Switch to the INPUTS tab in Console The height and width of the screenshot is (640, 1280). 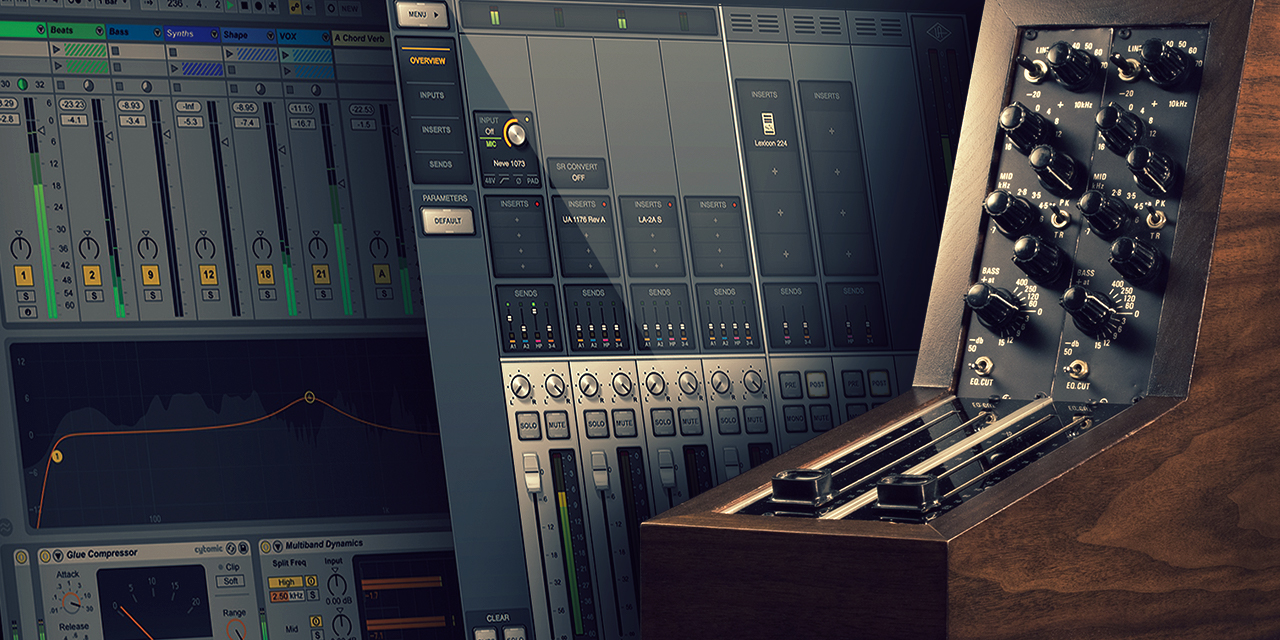click(x=433, y=96)
